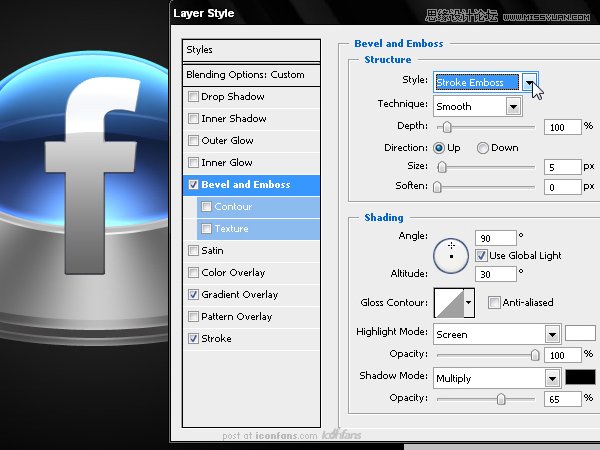Uncheck the Bevel and Emboss checkbox
The height and width of the screenshot is (450, 600).
point(193,185)
